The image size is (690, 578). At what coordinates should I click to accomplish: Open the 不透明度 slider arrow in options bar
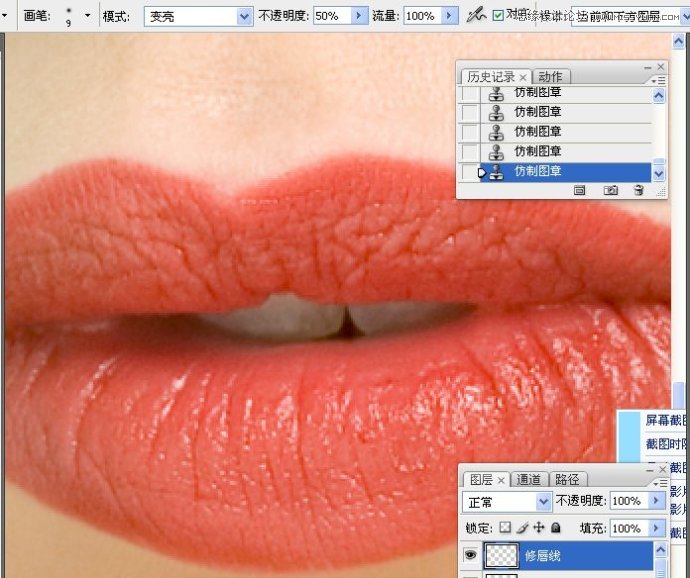point(359,16)
